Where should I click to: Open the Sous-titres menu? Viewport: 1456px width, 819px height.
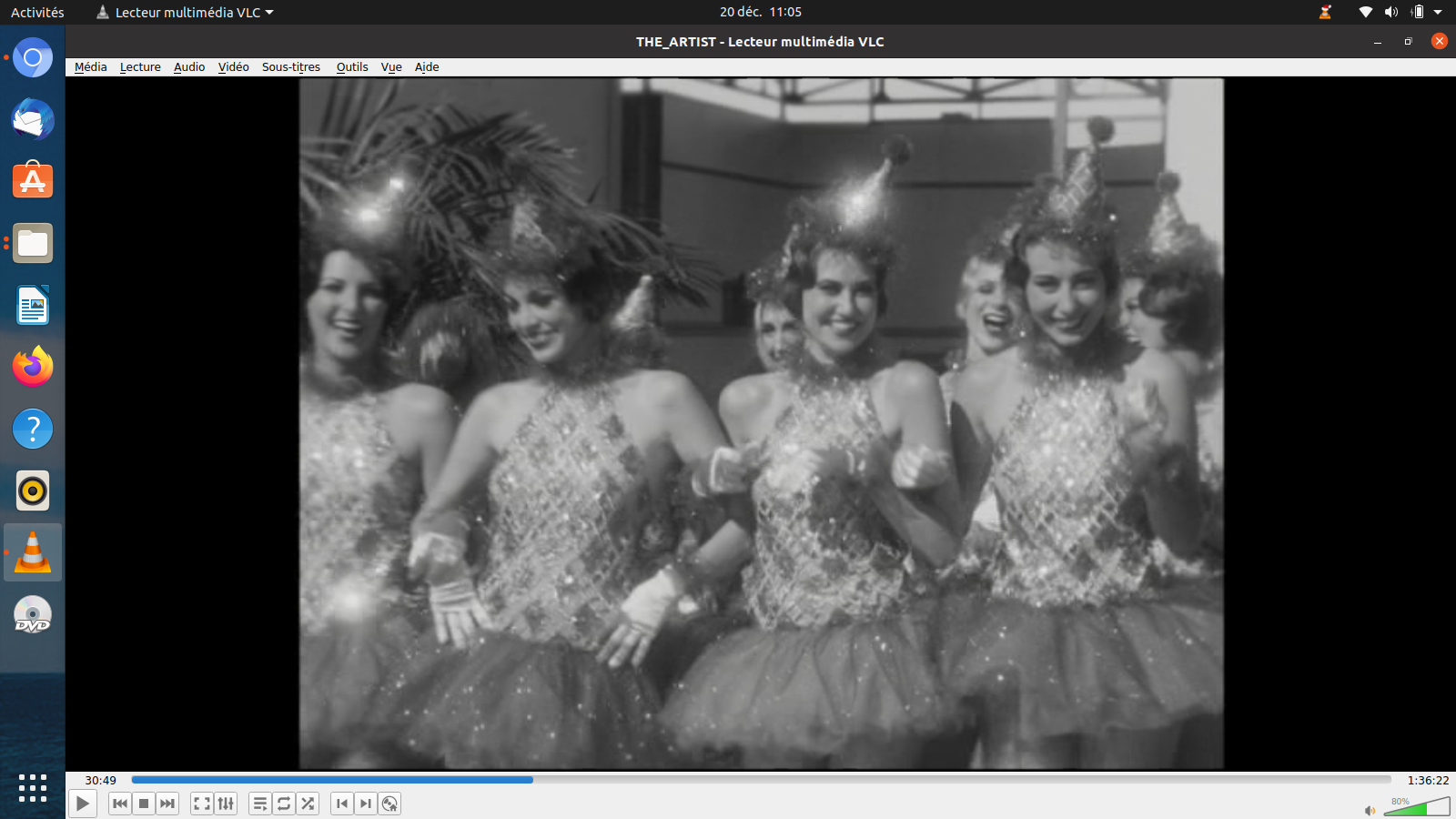(290, 66)
